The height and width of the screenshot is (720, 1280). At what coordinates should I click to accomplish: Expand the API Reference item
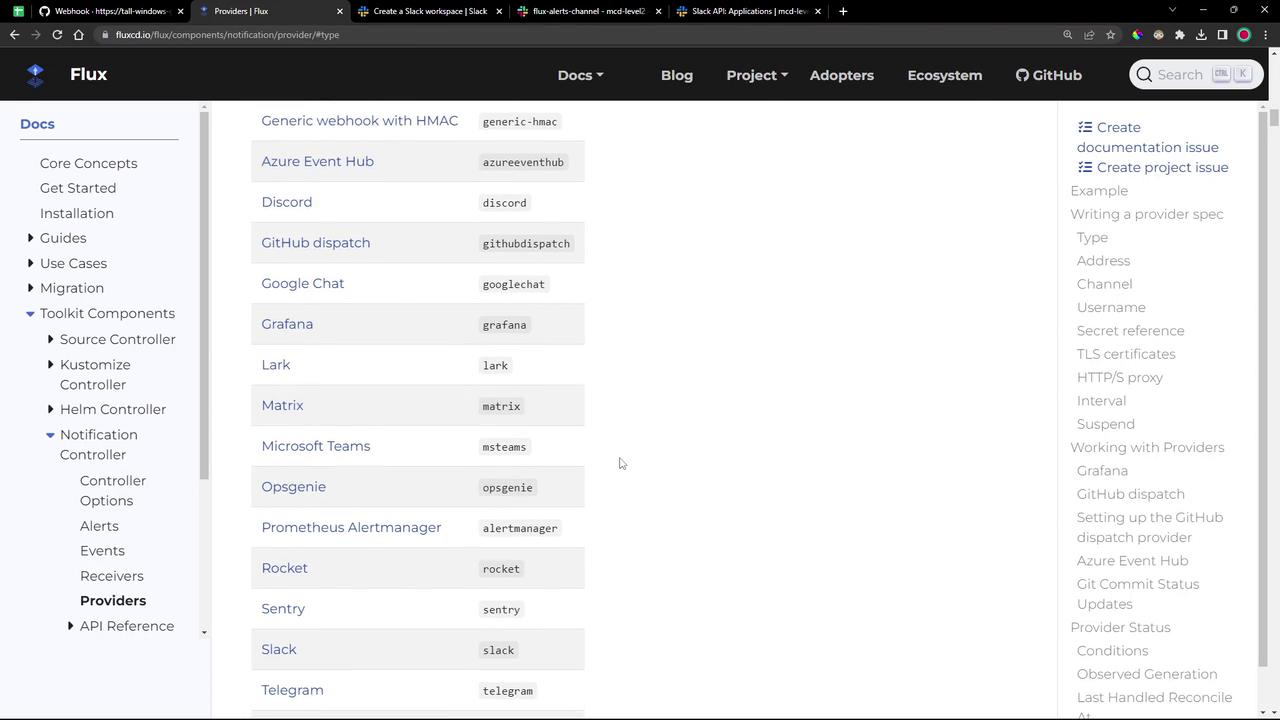click(x=70, y=626)
